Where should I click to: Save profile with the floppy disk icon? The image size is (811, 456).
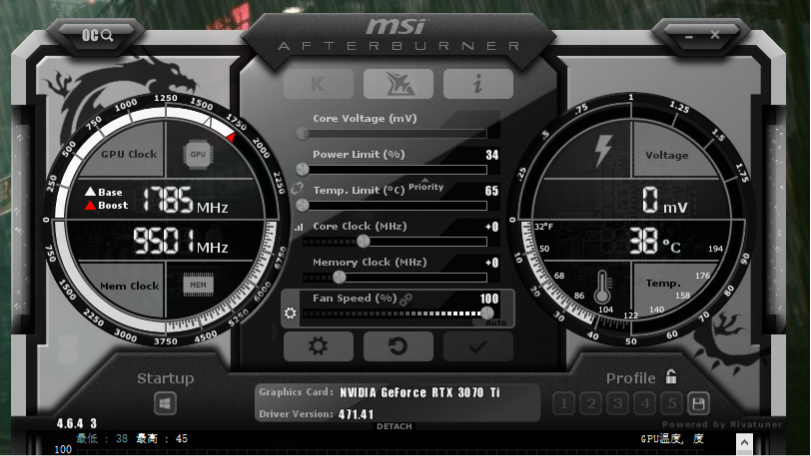coord(698,404)
